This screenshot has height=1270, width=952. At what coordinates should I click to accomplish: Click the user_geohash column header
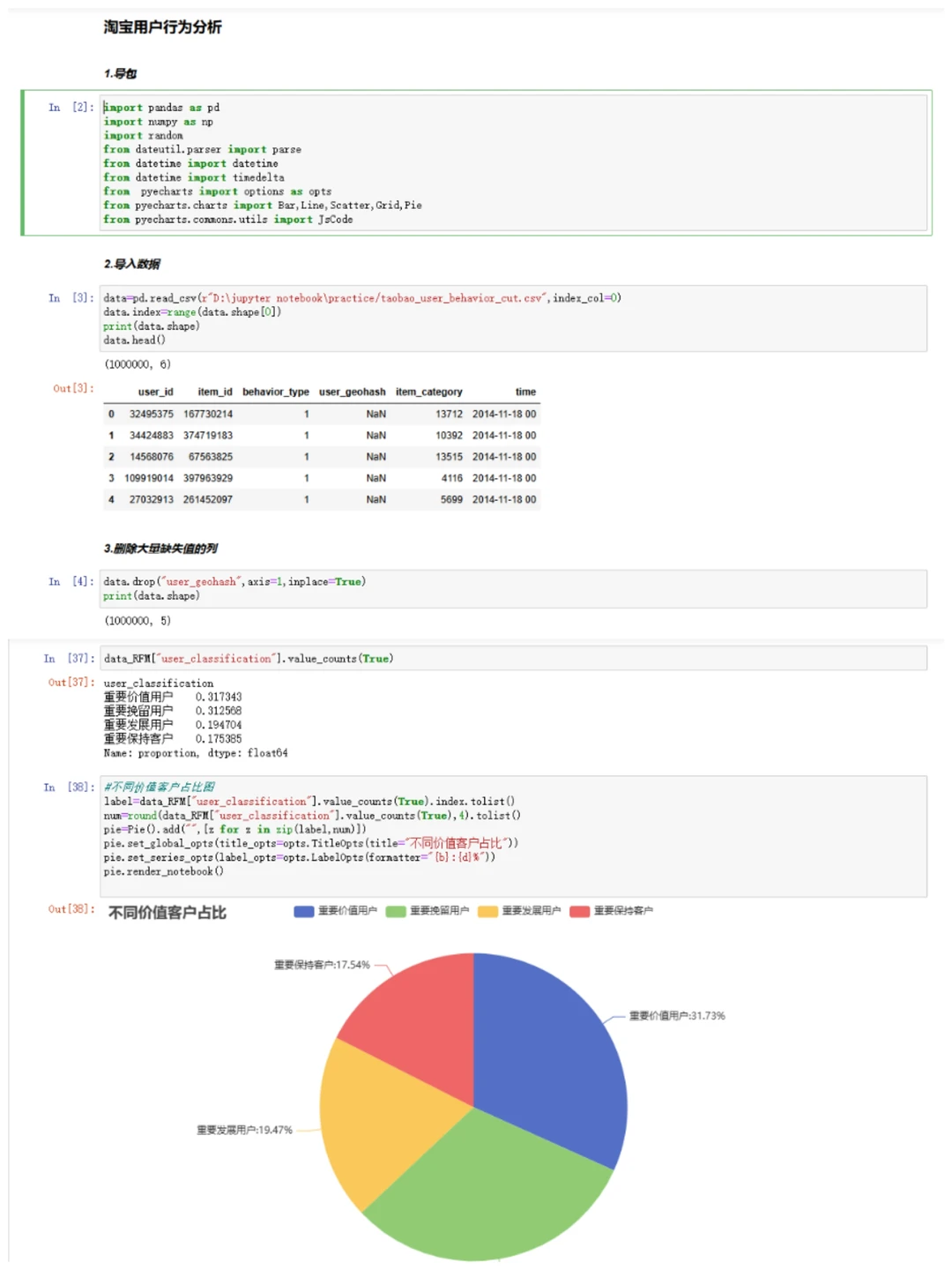pyautogui.click(x=353, y=392)
